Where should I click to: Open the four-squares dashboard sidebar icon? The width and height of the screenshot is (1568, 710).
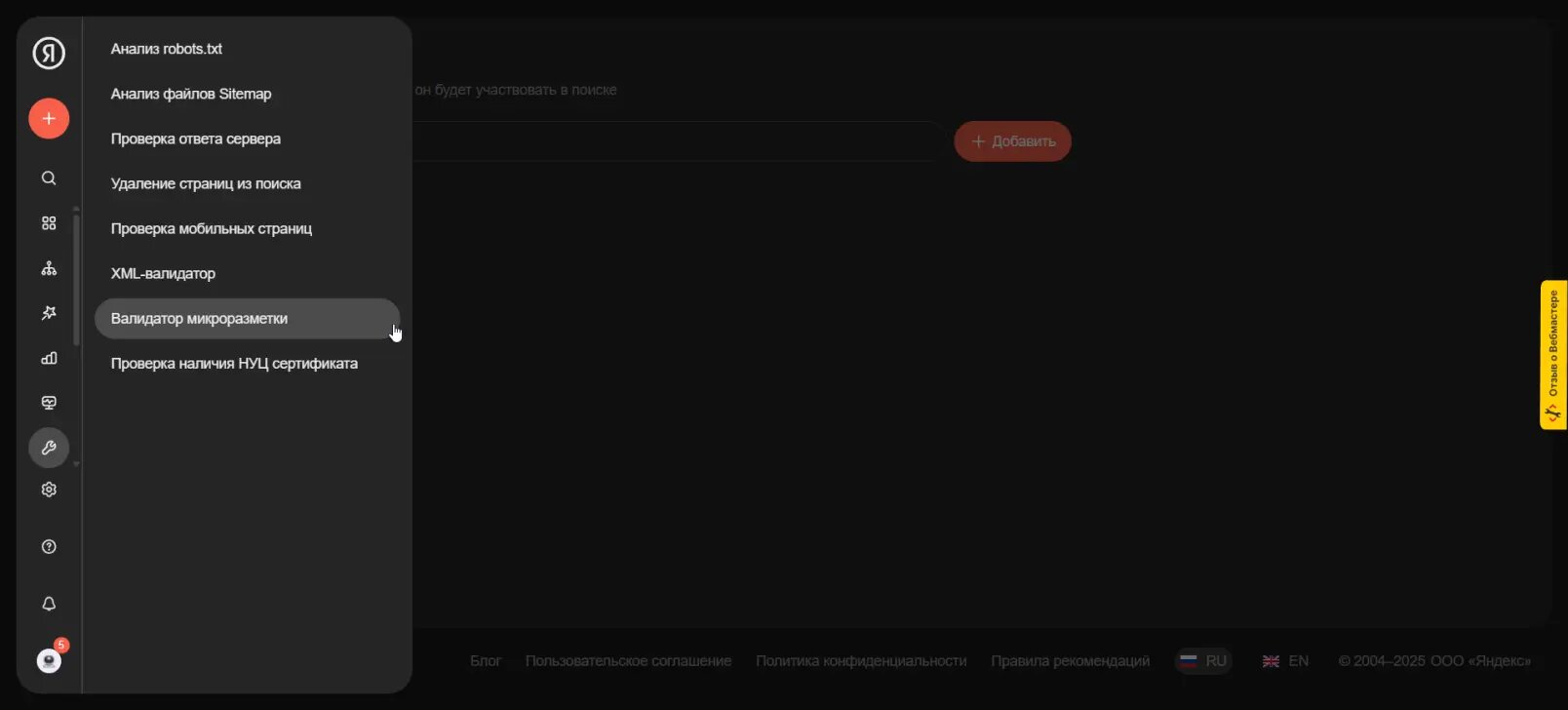tap(49, 223)
